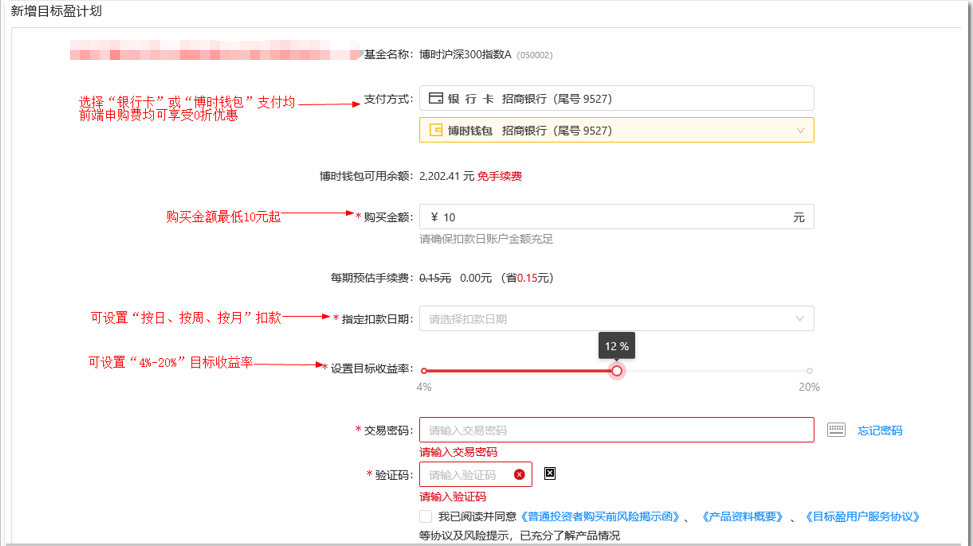Check the agreement checkbox
The height and width of the screenshot is (546, 973).
(425, 516)
